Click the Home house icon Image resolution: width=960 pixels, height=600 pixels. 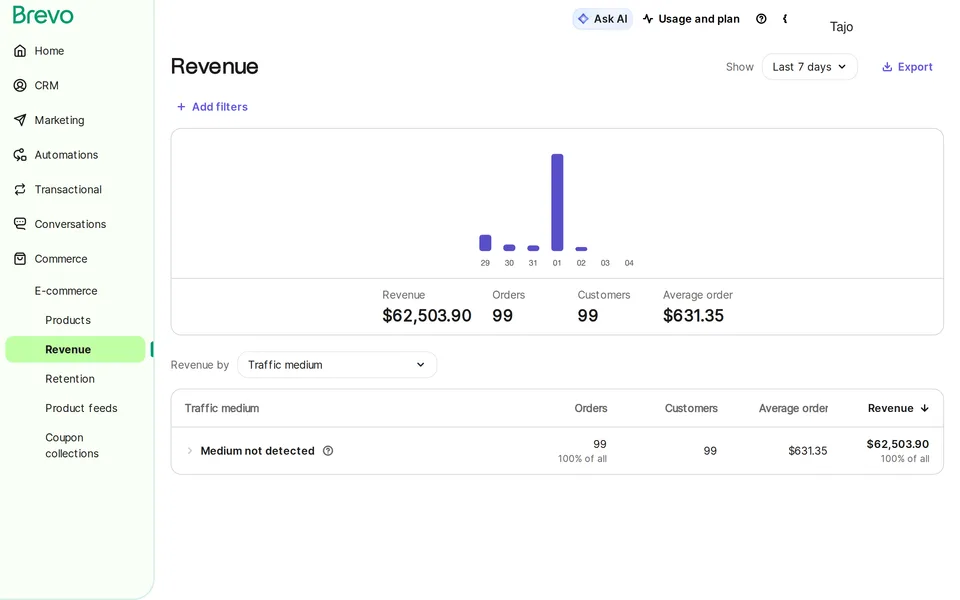point(20,51)
